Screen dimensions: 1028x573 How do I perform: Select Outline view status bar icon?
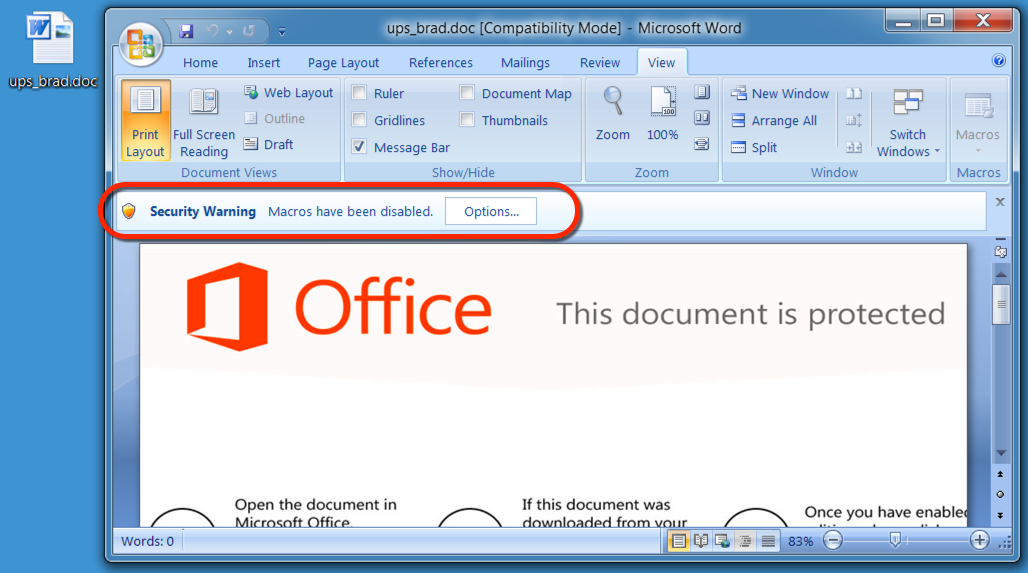[745, 541]
